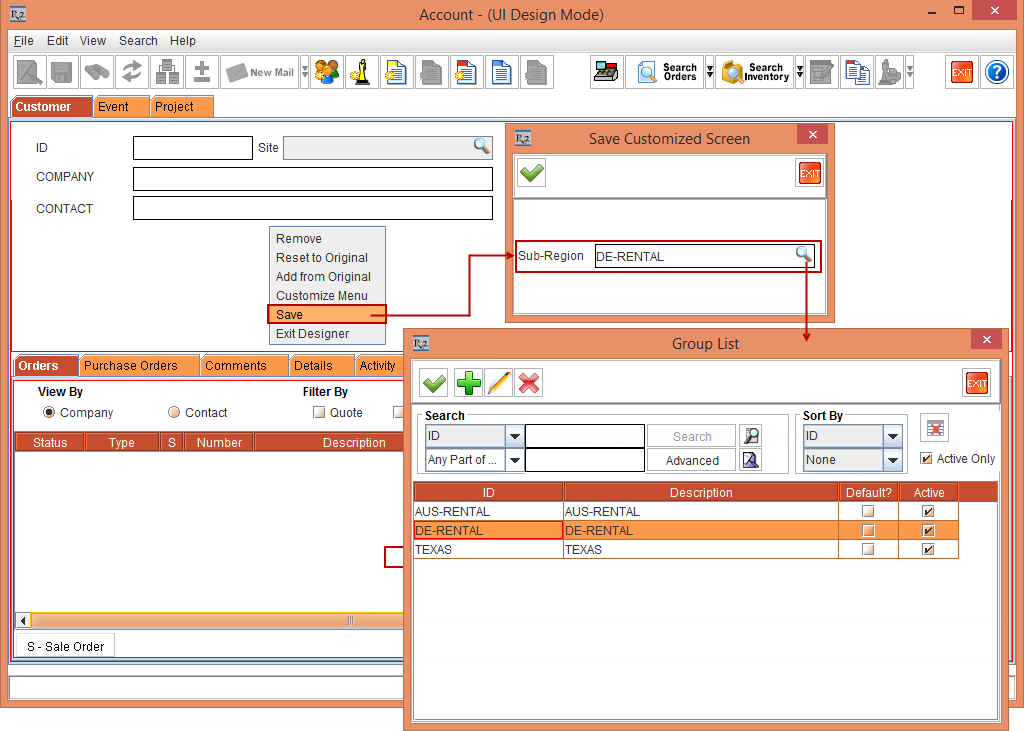This screenshot has width=1024, height=731.
Task: Confirm with green checkmark in Save Customized Screen
Action: coord(532,173)
